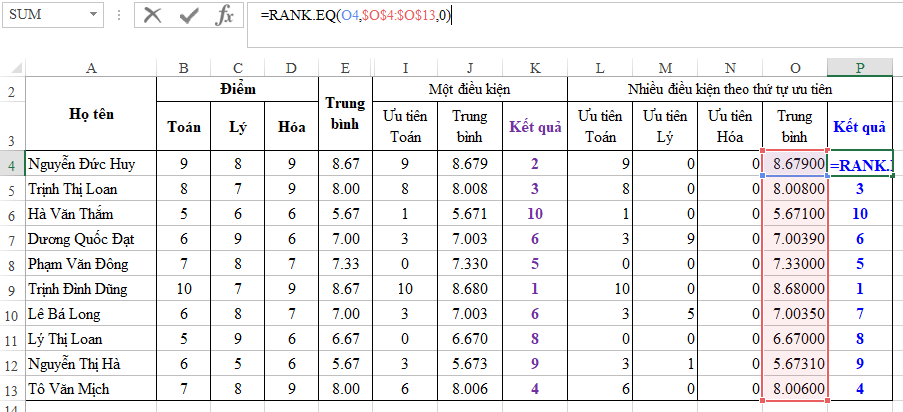The width and height of the screenshot is (903, 412).
Task: Click the Name Box showing SUM
Action: 45,16
